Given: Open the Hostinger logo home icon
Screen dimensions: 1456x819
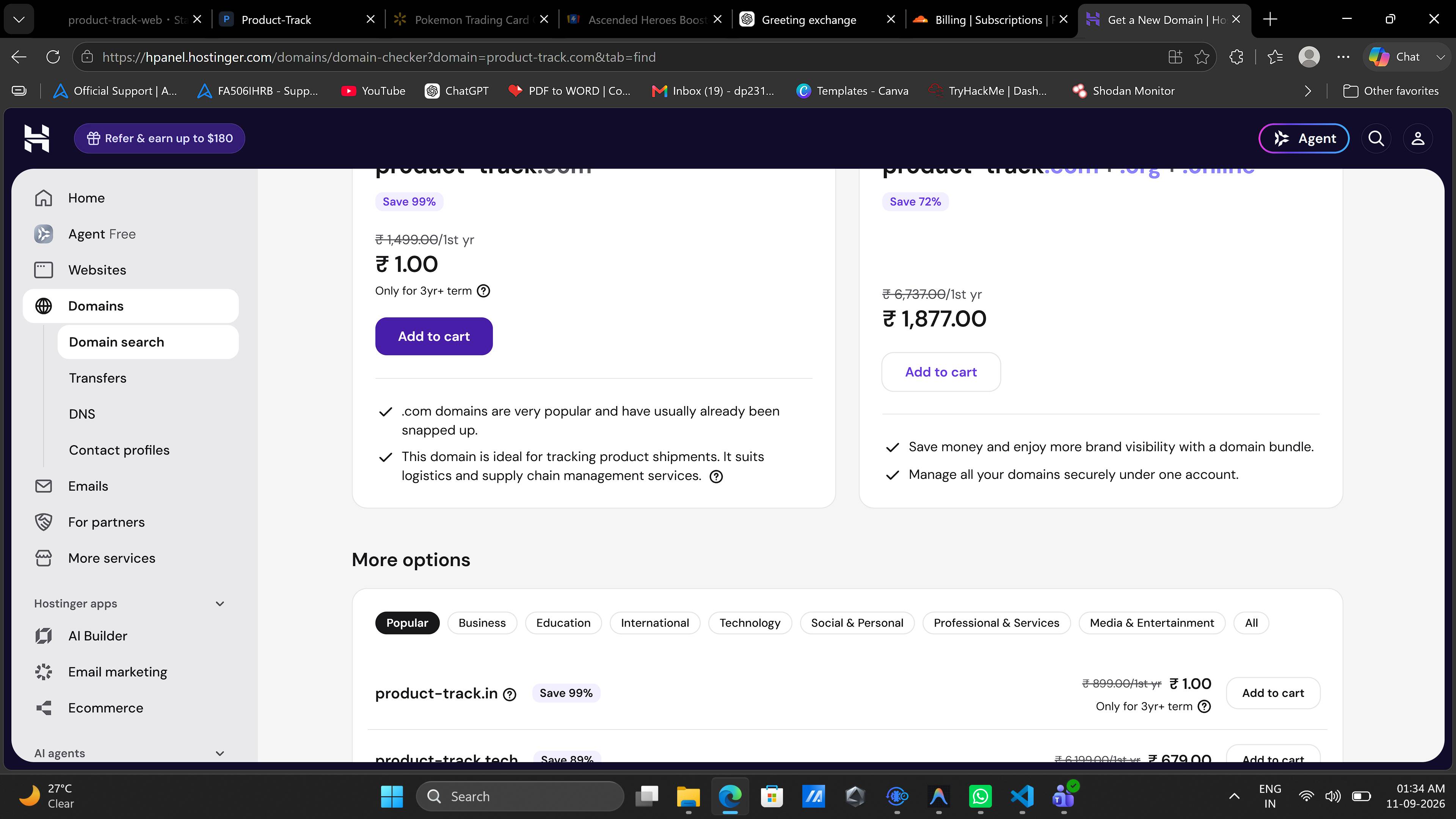Looking at the screenshot, I should pyautogui.click(x=37, y=138).
